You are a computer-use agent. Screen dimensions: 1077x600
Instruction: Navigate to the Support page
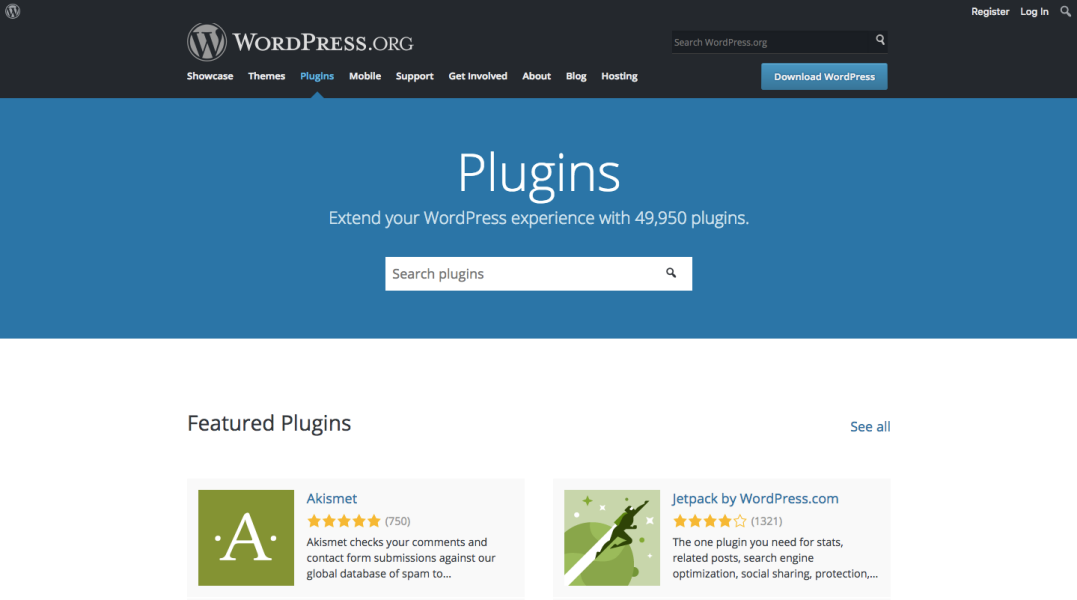click(x=415, y=76)
